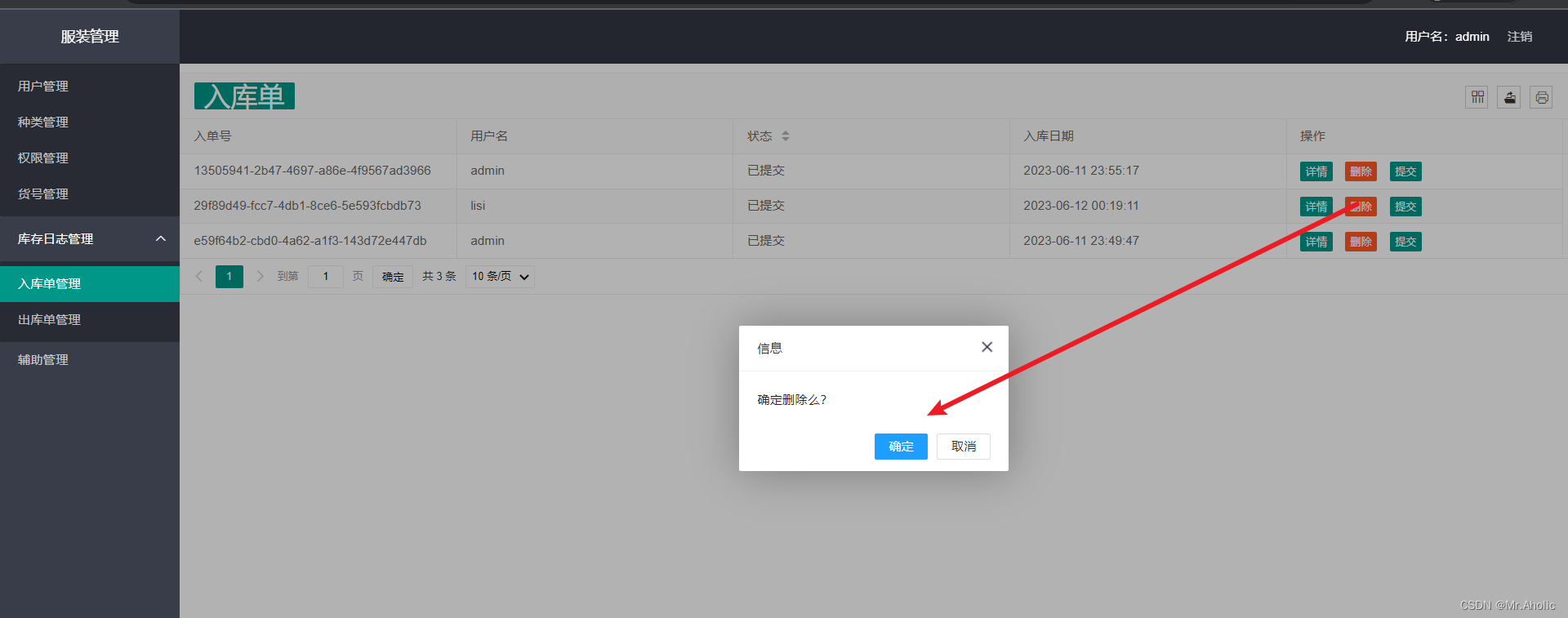
Task: Open the 10 条/页 page size dropdown
Action: 500,276
